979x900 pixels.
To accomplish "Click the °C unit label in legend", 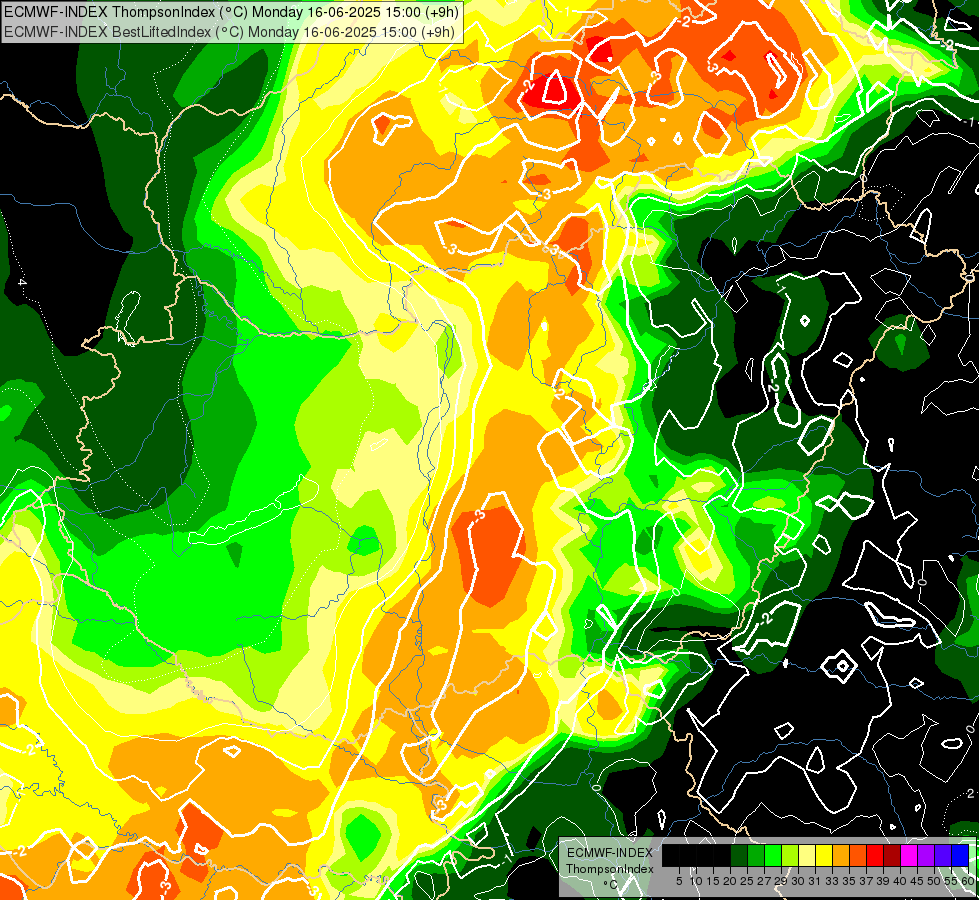I will tap(611, 884).
